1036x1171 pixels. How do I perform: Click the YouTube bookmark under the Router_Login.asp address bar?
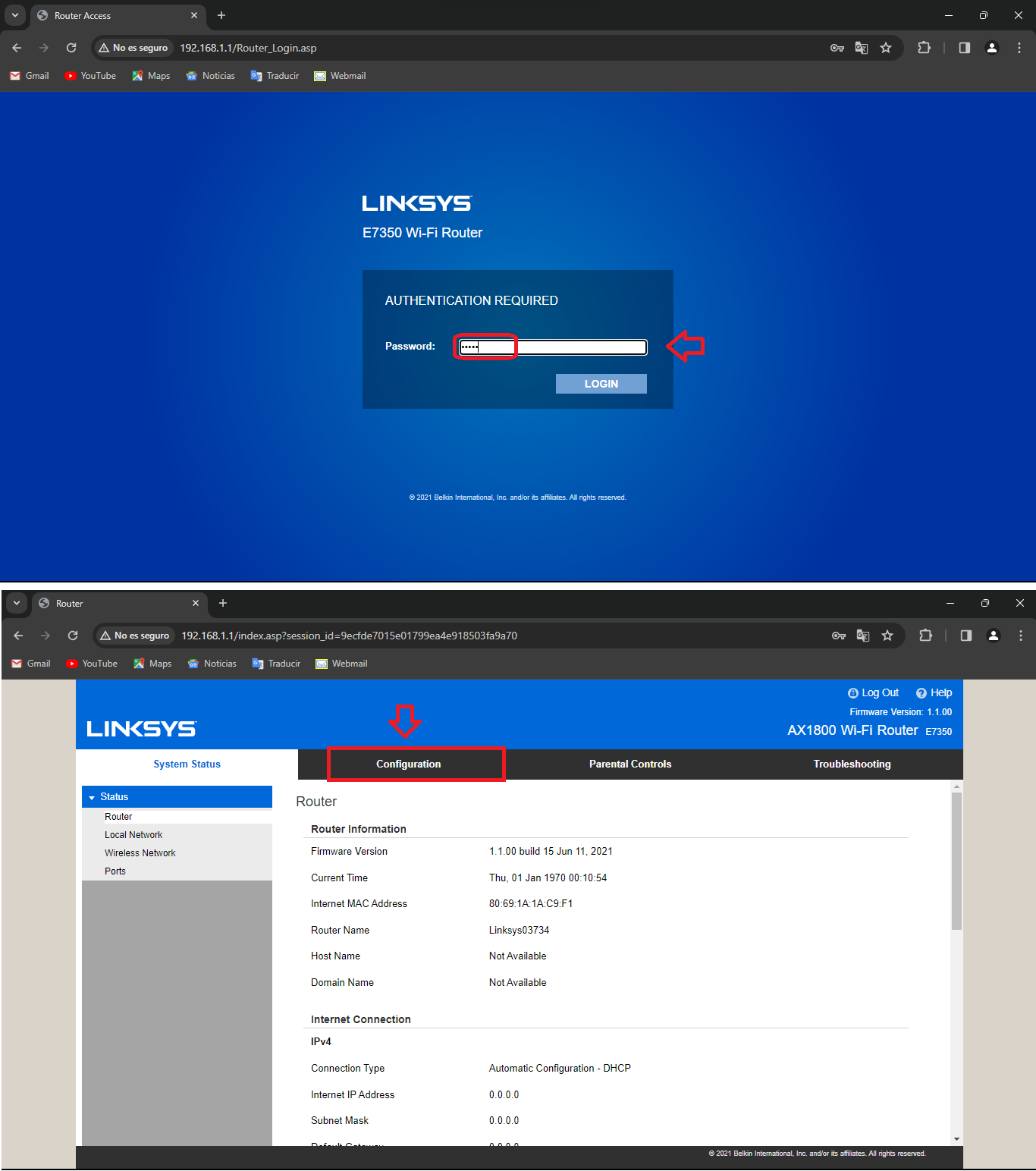click(x=90, y=76)
